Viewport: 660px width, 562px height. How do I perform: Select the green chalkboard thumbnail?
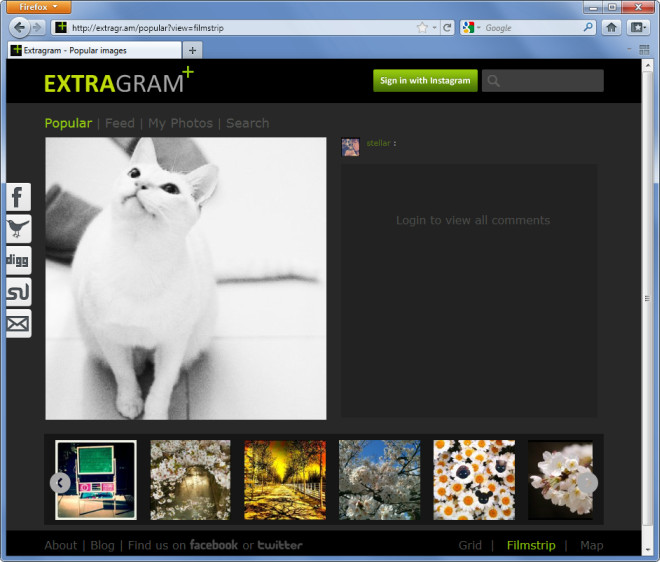(96, 480)
